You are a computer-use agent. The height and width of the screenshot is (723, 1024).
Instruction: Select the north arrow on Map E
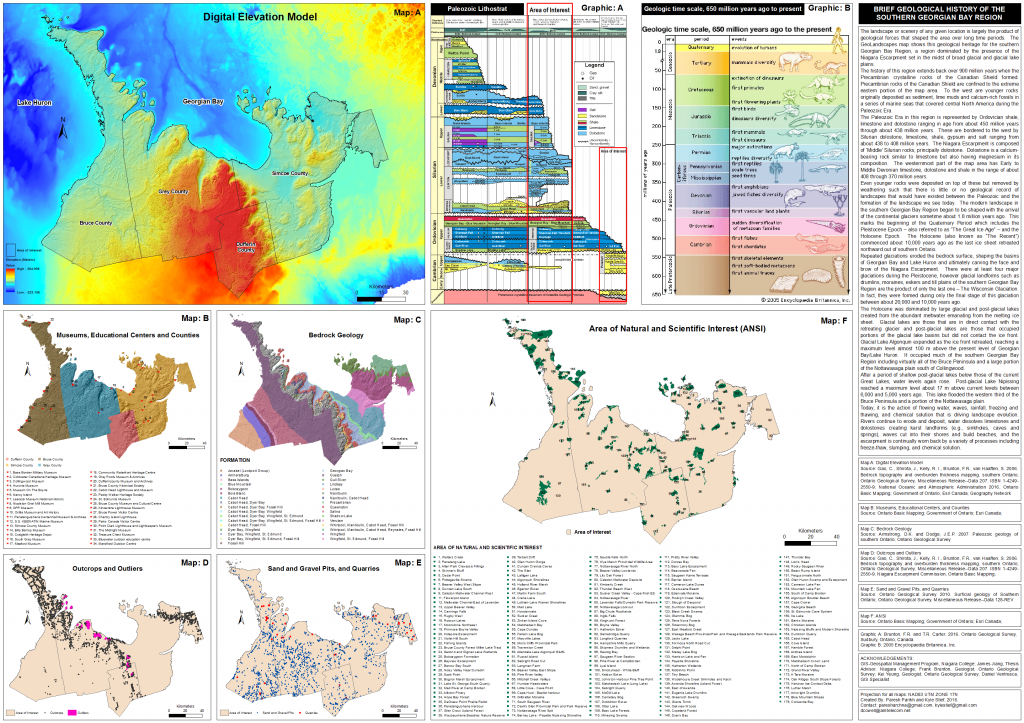click(240, 615)
